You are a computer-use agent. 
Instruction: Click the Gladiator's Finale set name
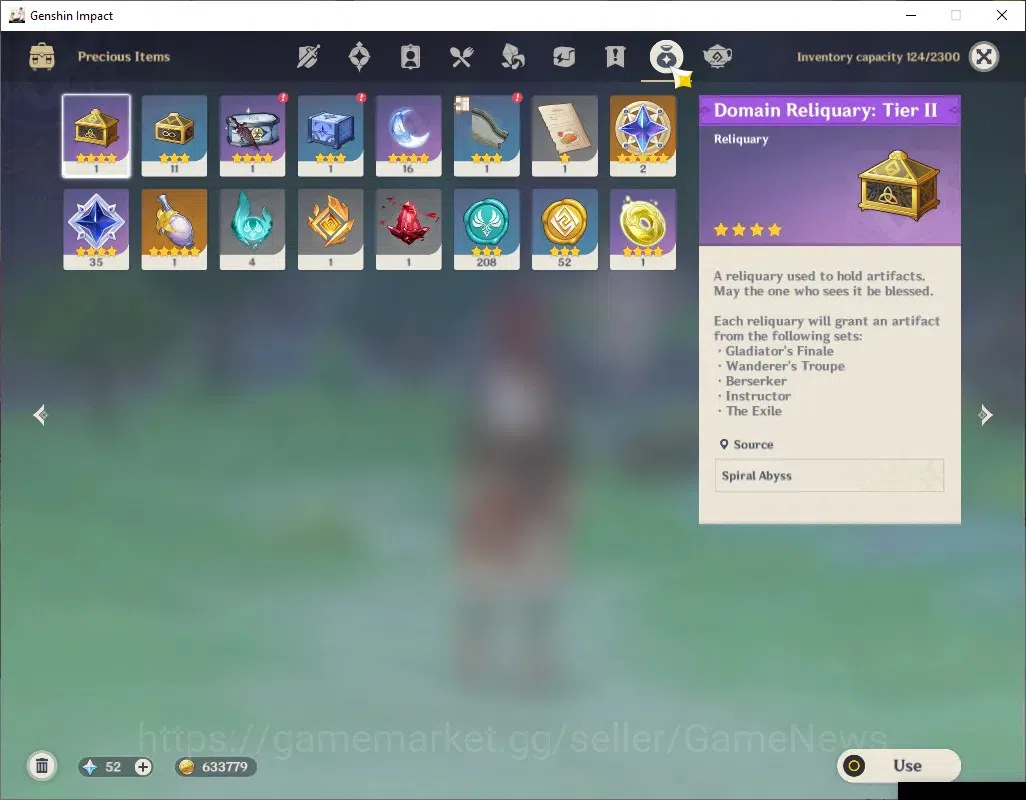779,351
